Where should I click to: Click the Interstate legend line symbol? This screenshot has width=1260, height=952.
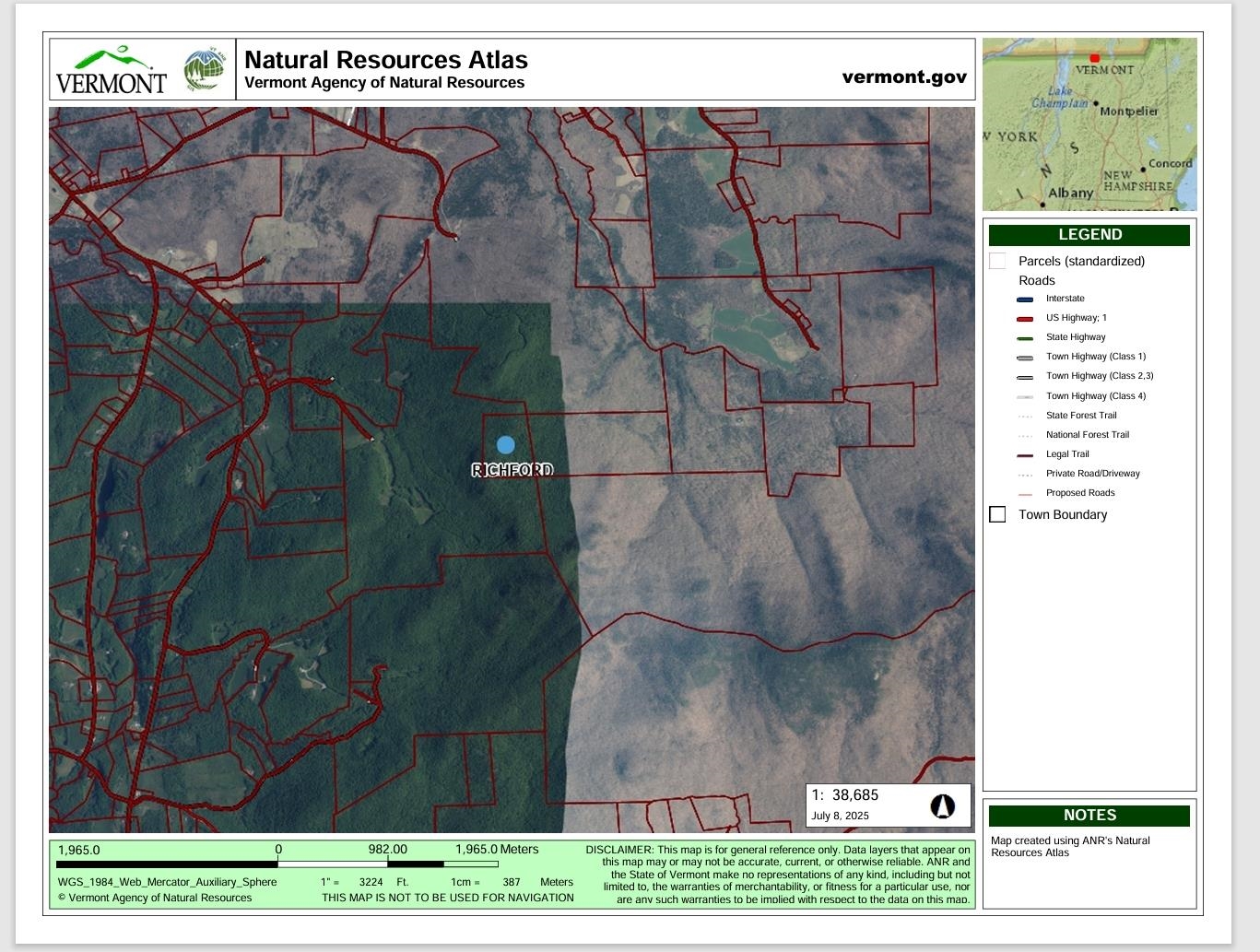tap(1025, 300)
